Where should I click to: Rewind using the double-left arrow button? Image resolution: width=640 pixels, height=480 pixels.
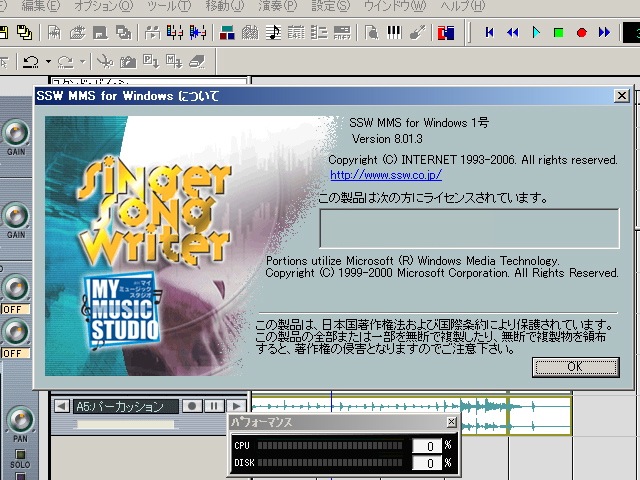(513, 33)
